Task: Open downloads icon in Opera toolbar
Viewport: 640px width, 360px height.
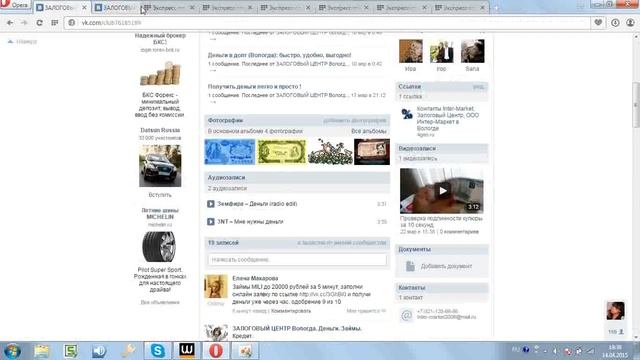Action: pos(615,23)
